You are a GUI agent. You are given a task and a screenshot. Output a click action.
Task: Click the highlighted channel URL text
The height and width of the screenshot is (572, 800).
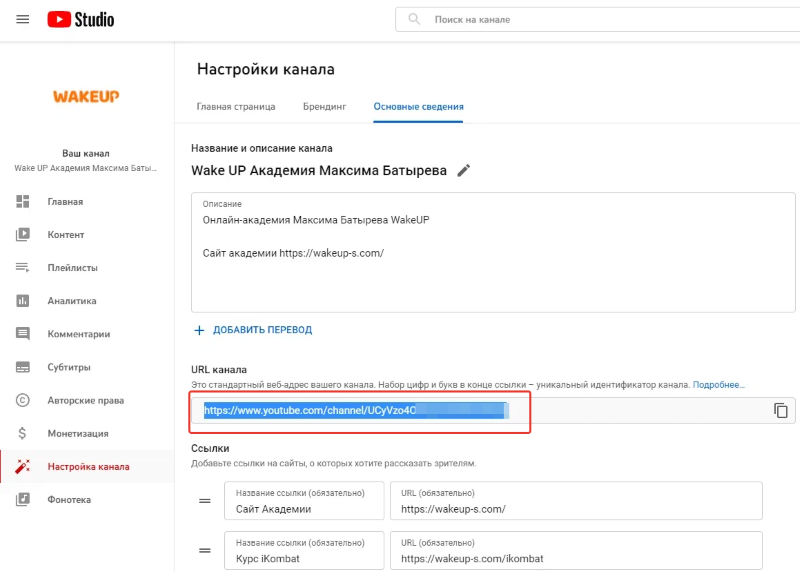point(356,410)
